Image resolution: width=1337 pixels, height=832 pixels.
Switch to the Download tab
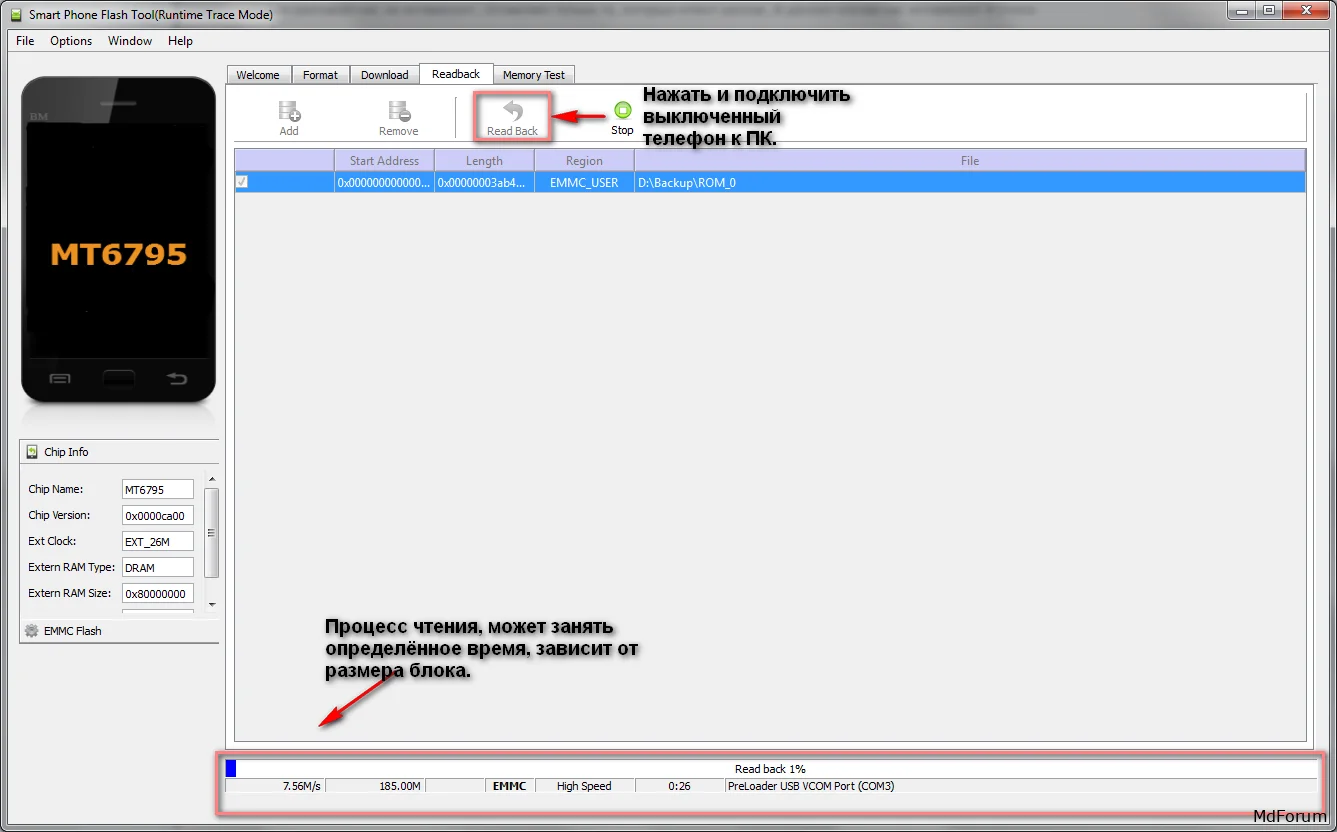(x=384, y=75)
